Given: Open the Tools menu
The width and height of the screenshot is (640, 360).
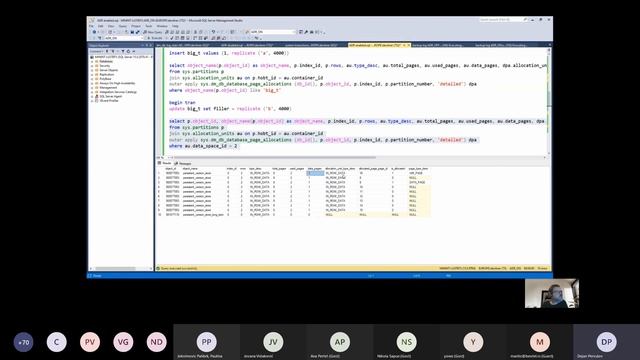Looking at the screenshot, I should coord(149,26).
